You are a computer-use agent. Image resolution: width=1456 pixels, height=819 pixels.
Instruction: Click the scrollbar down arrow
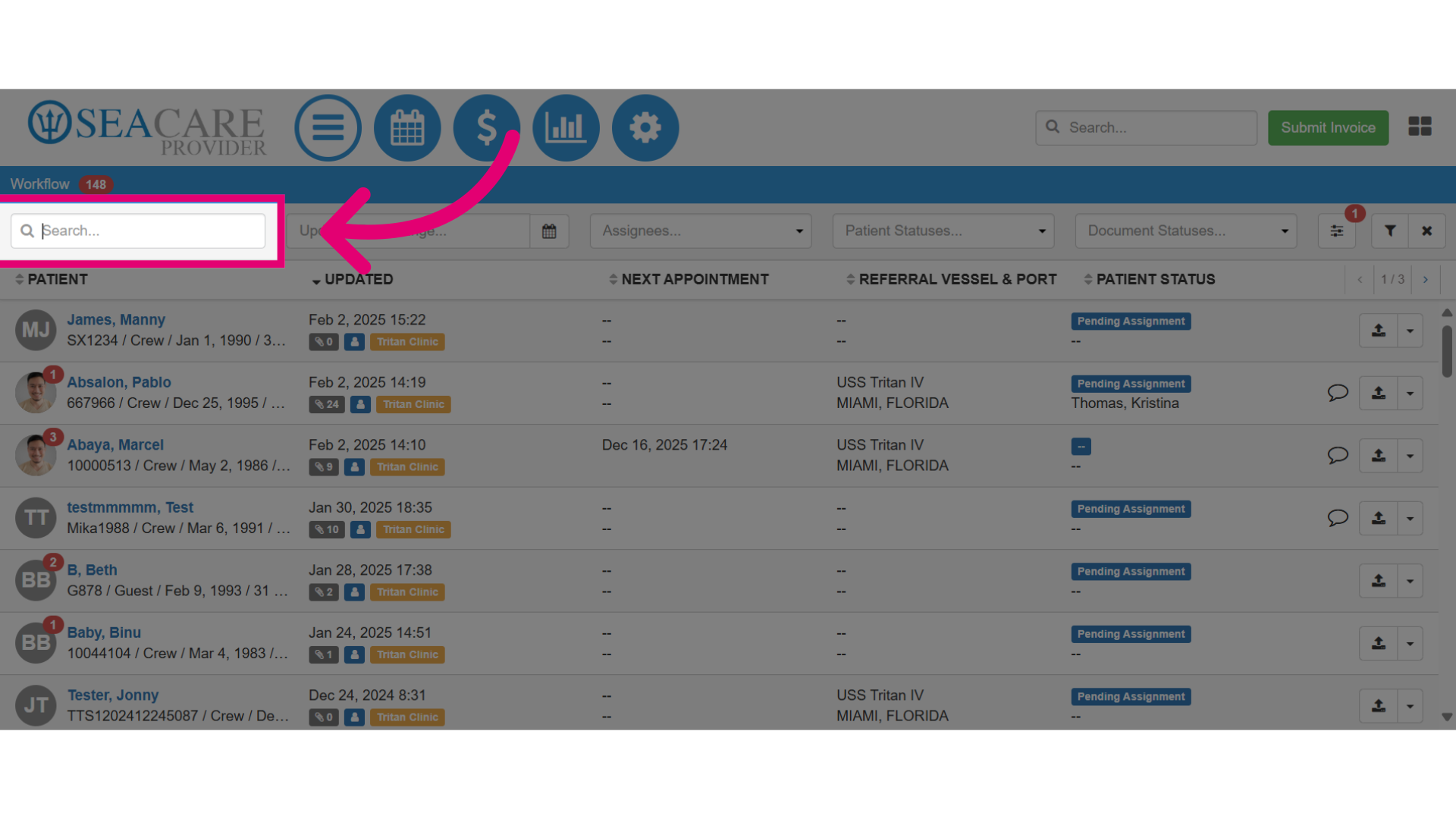pos(1447,717)
